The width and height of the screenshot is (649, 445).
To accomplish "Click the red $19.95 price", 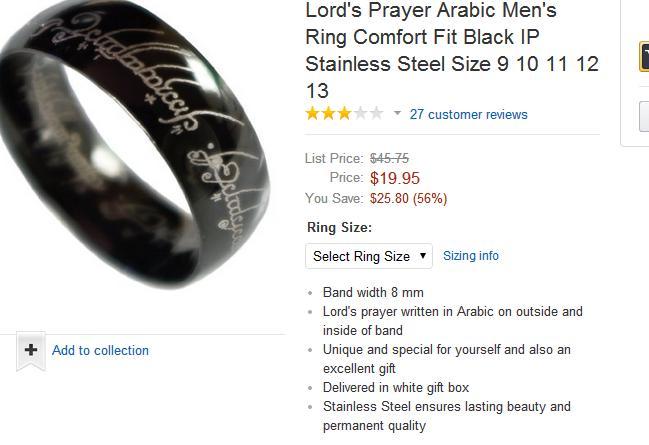I will click(x=395, y=178).
